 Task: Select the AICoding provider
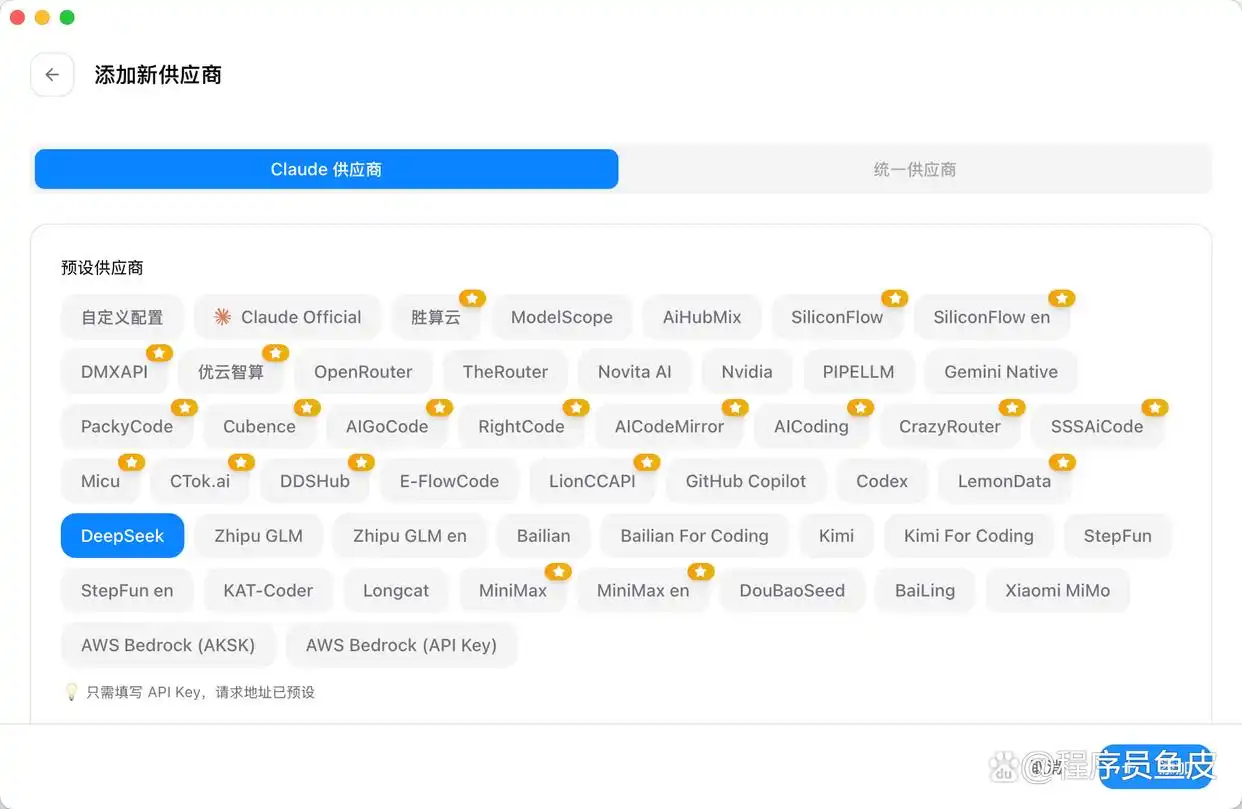pyautogui.click(x=811, y=426)
